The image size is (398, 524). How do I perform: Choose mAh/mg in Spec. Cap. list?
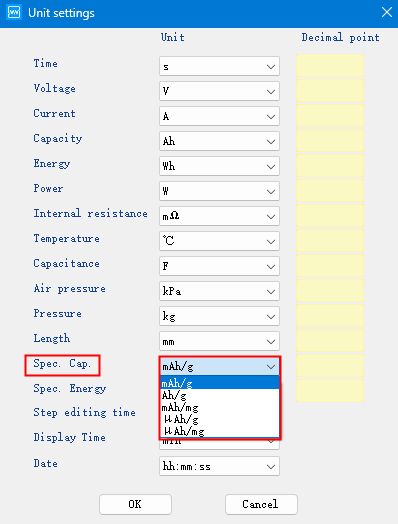[x=220, y=408]
